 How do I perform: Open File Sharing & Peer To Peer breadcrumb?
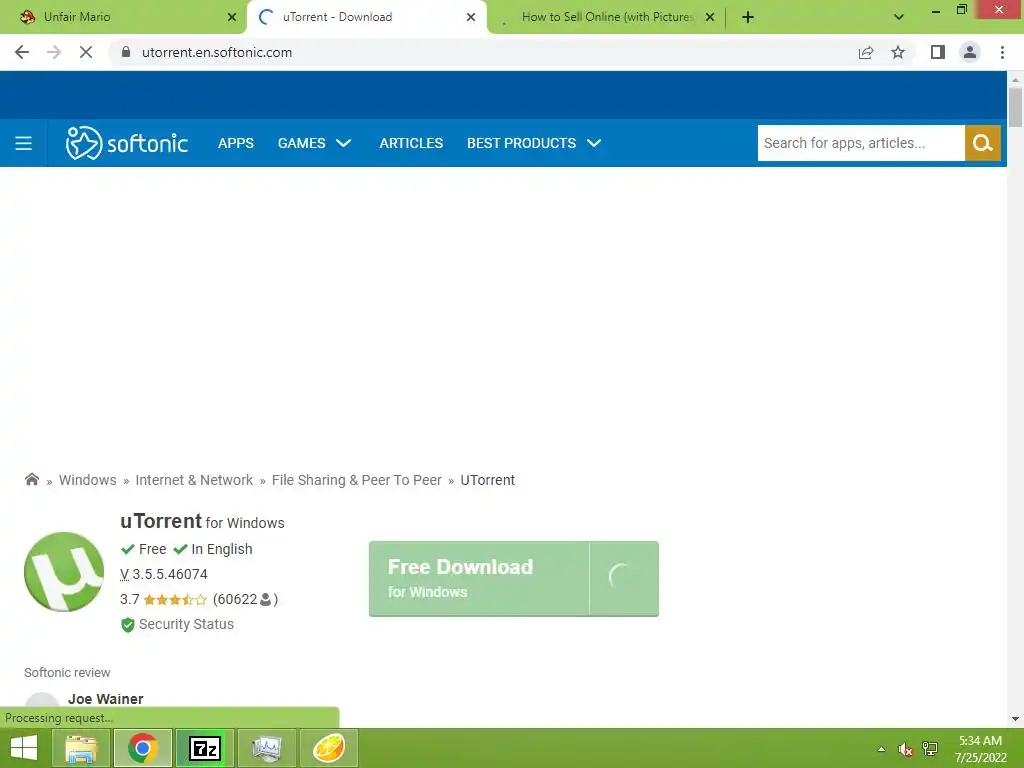tap(357, 480)
